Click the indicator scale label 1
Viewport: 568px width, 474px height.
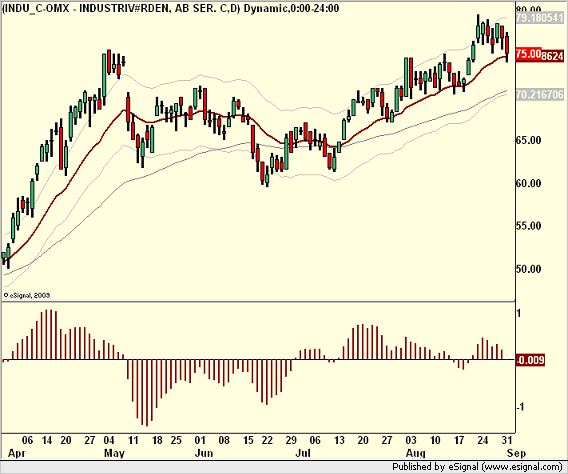click(519, 313)
